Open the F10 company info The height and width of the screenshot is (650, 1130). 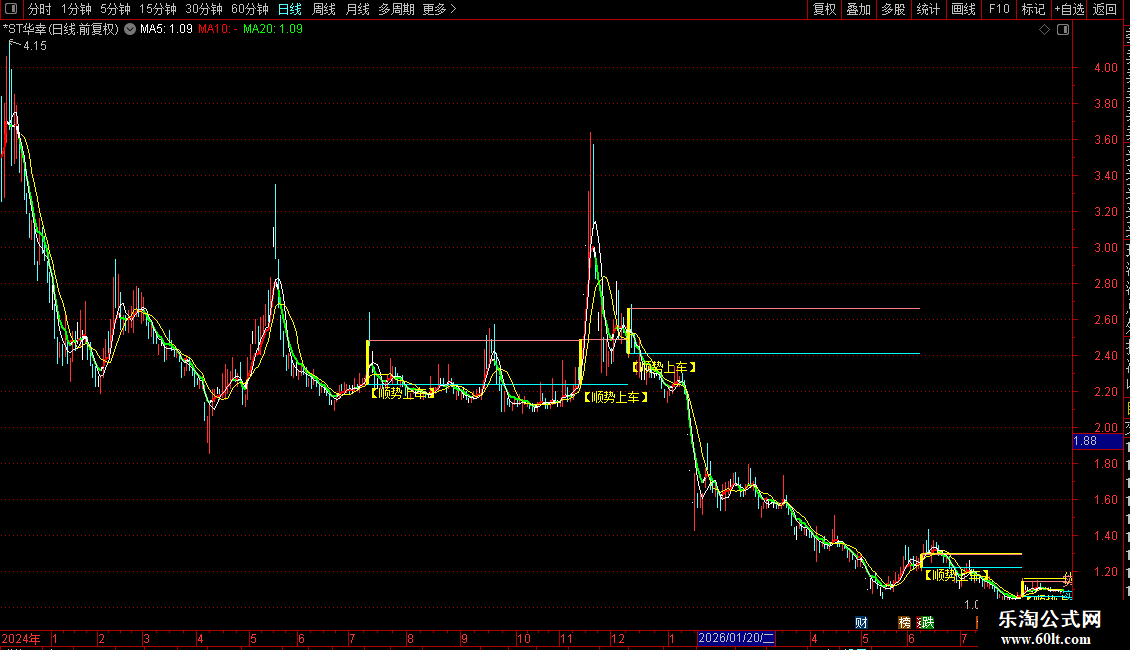[999, 9]
